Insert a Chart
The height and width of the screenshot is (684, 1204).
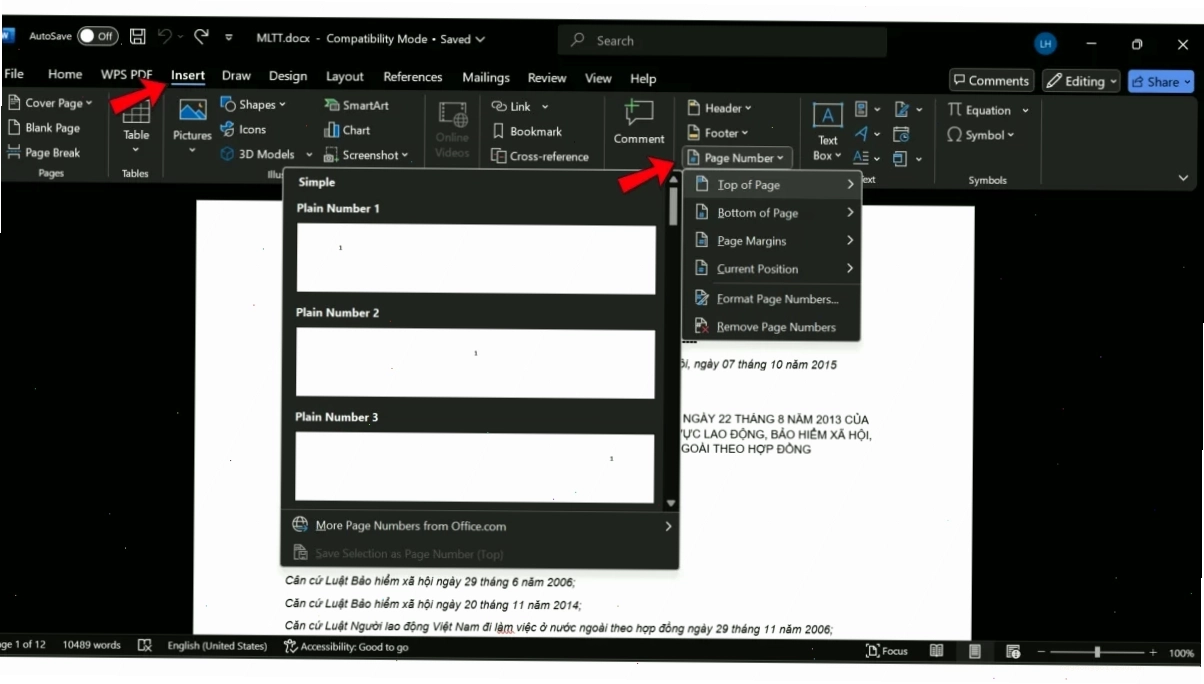[x=347, y=130]
